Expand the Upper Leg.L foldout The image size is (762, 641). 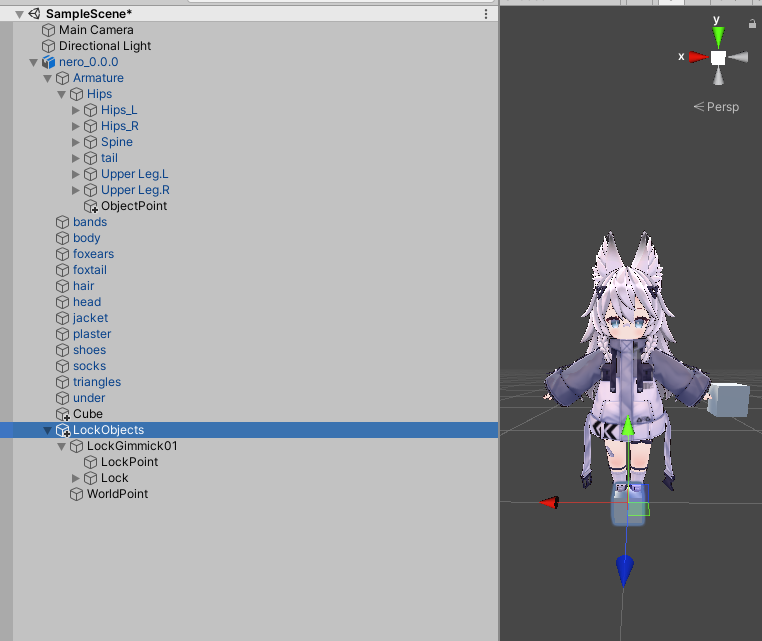pos(76,174)
